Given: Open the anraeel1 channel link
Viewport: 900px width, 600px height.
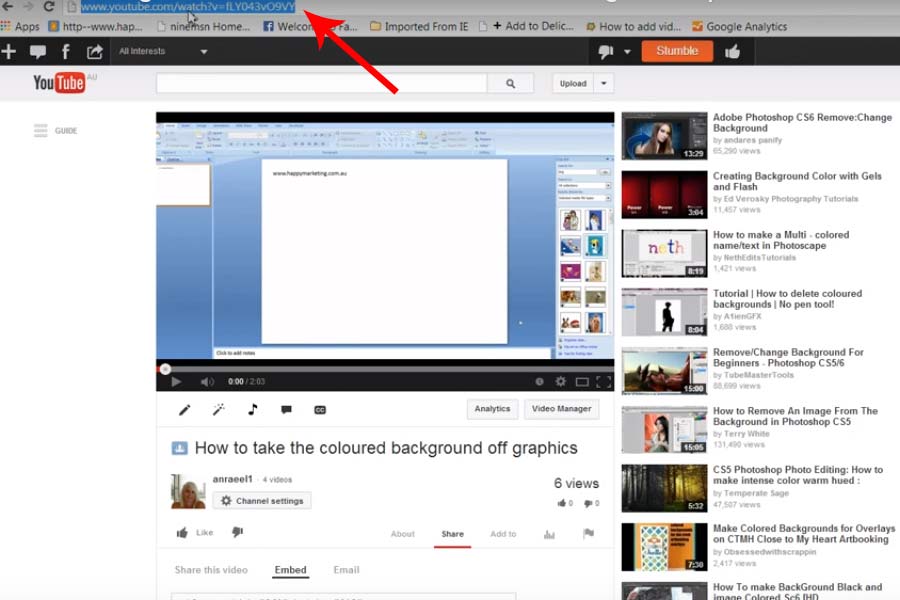Looking at the screenshot, I should point(232,479).
